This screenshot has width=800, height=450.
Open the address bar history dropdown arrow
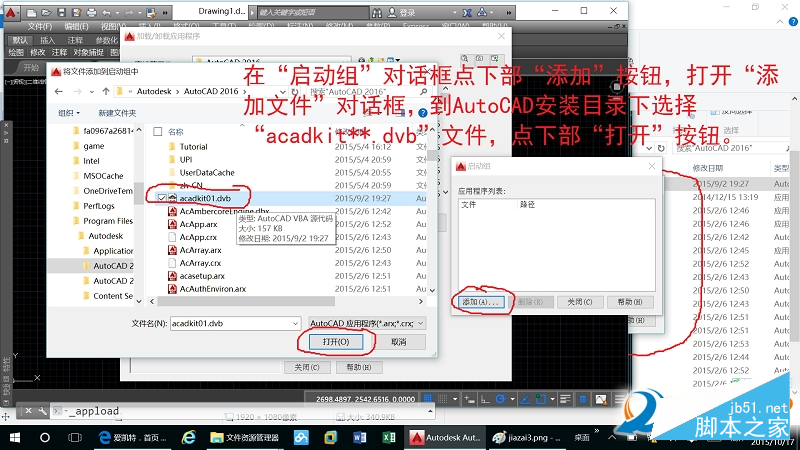point(283,92)
